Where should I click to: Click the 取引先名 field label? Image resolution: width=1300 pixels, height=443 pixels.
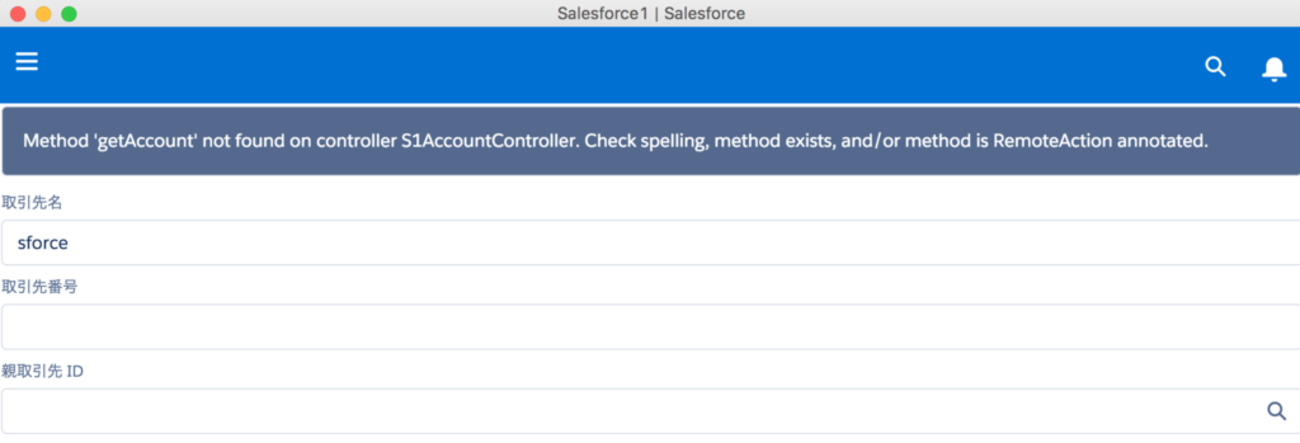point(33,203)
